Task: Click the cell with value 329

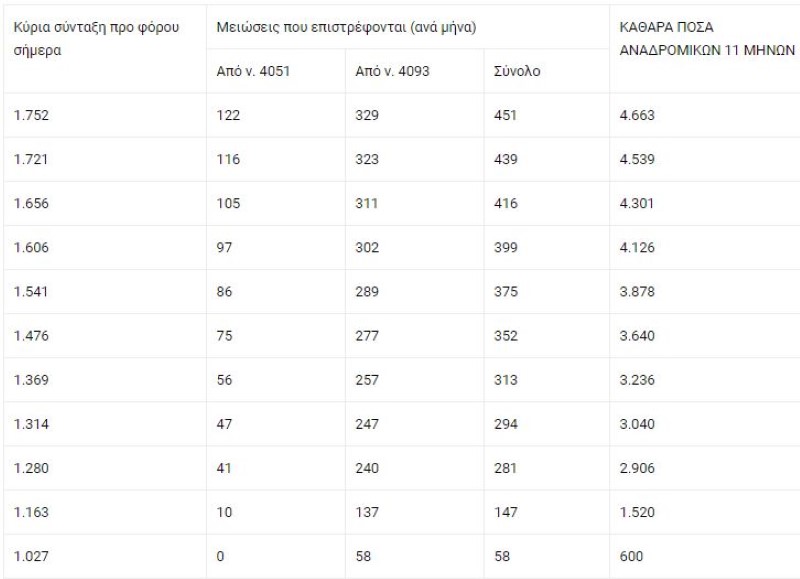Action: (x=367, y=115)
